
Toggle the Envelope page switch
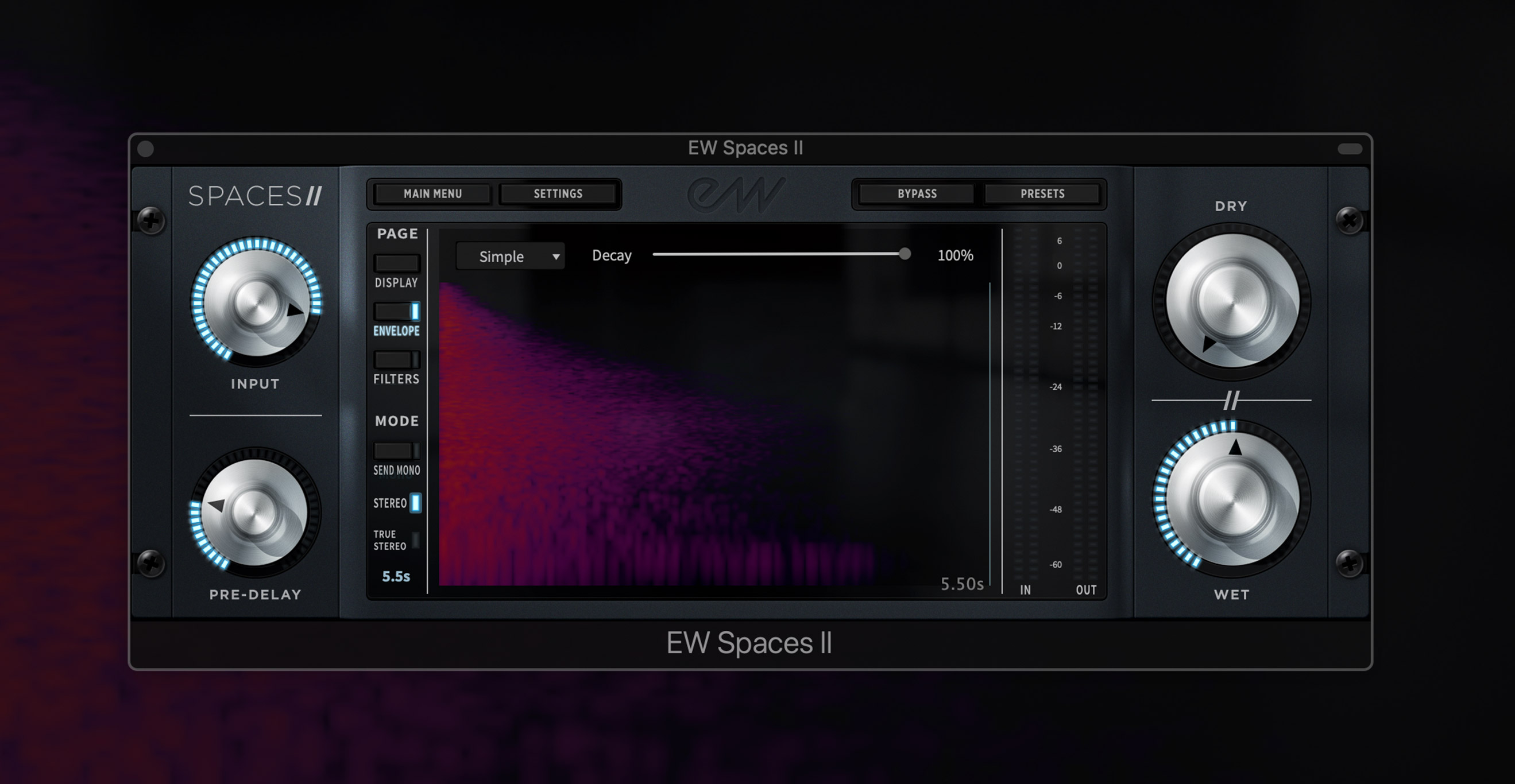(396, 312)
